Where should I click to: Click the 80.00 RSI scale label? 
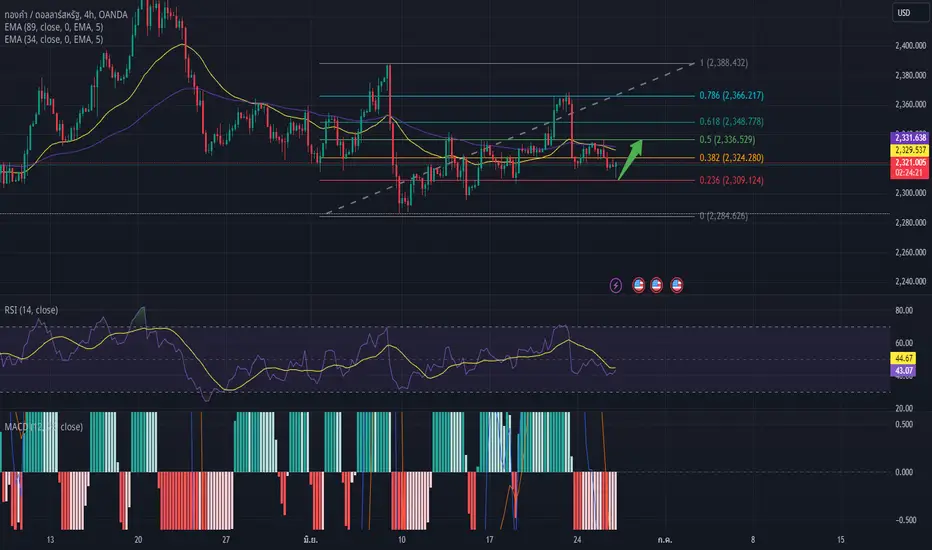pos(903,310)
